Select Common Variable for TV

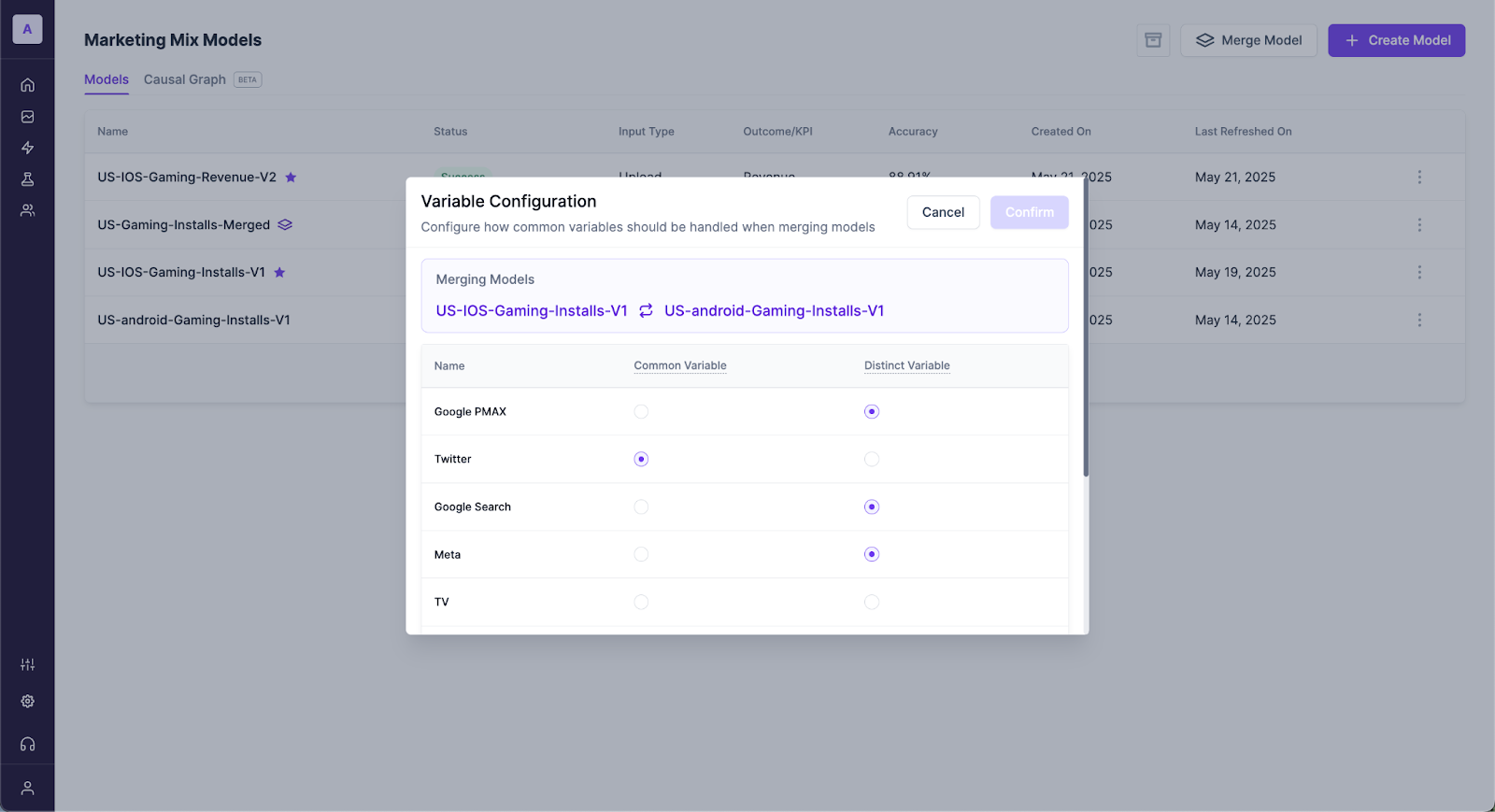pyautogui.click(x=641, y=603)
